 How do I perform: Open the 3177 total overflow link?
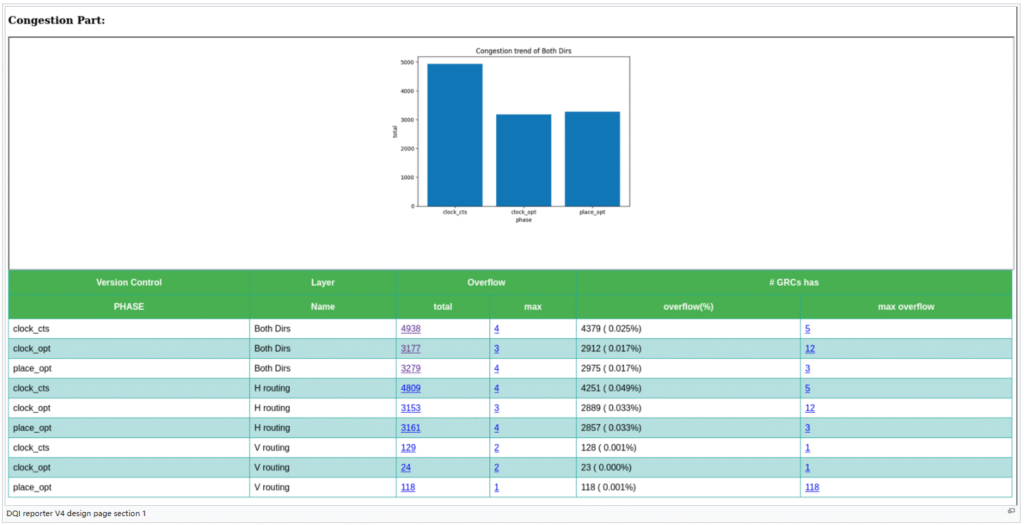pyautogui.click(x=410, y=348)
